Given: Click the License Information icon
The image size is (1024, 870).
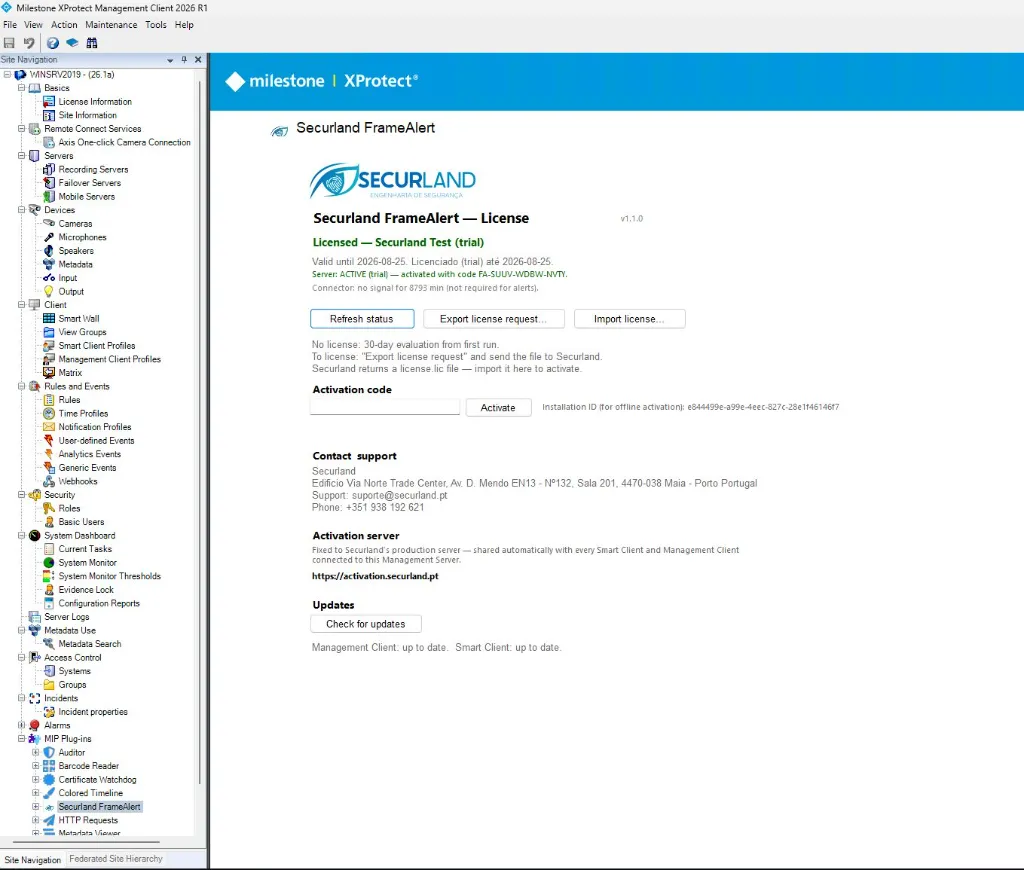Looking at the screenshot, I should [49, 102].
